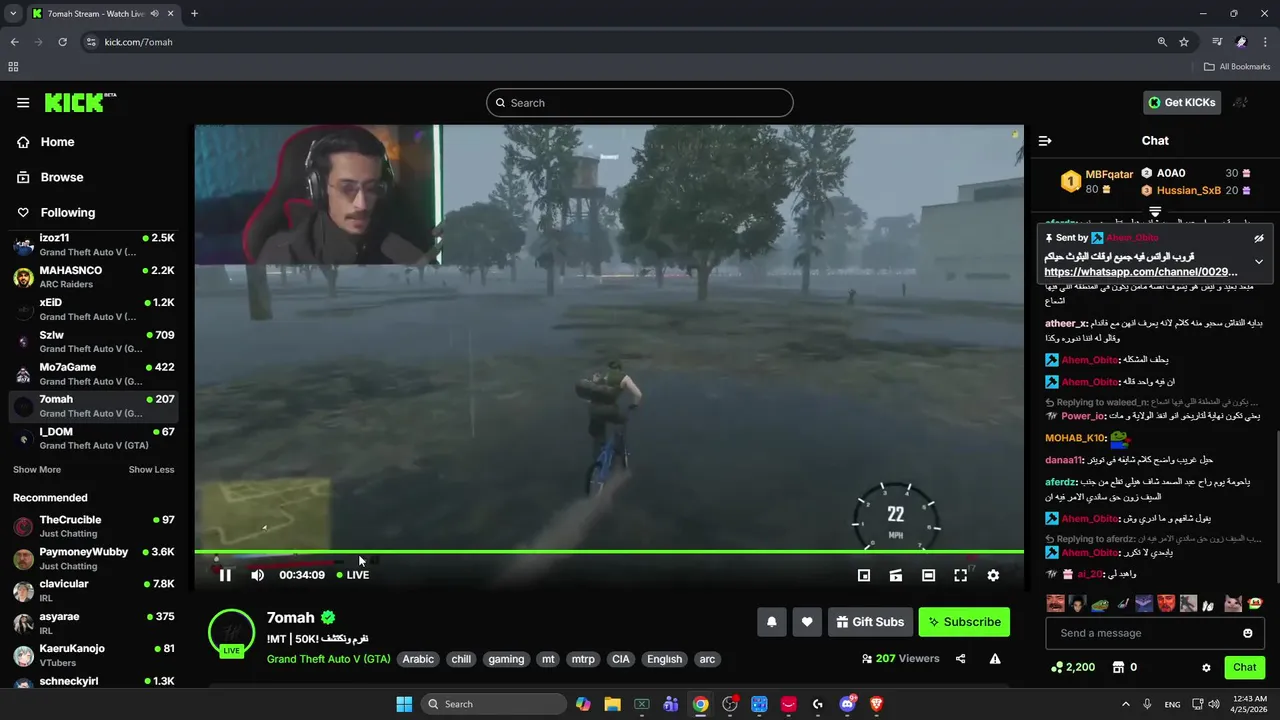
Task: Open the emoji picker in message box
Action: tap(1248, 633)
